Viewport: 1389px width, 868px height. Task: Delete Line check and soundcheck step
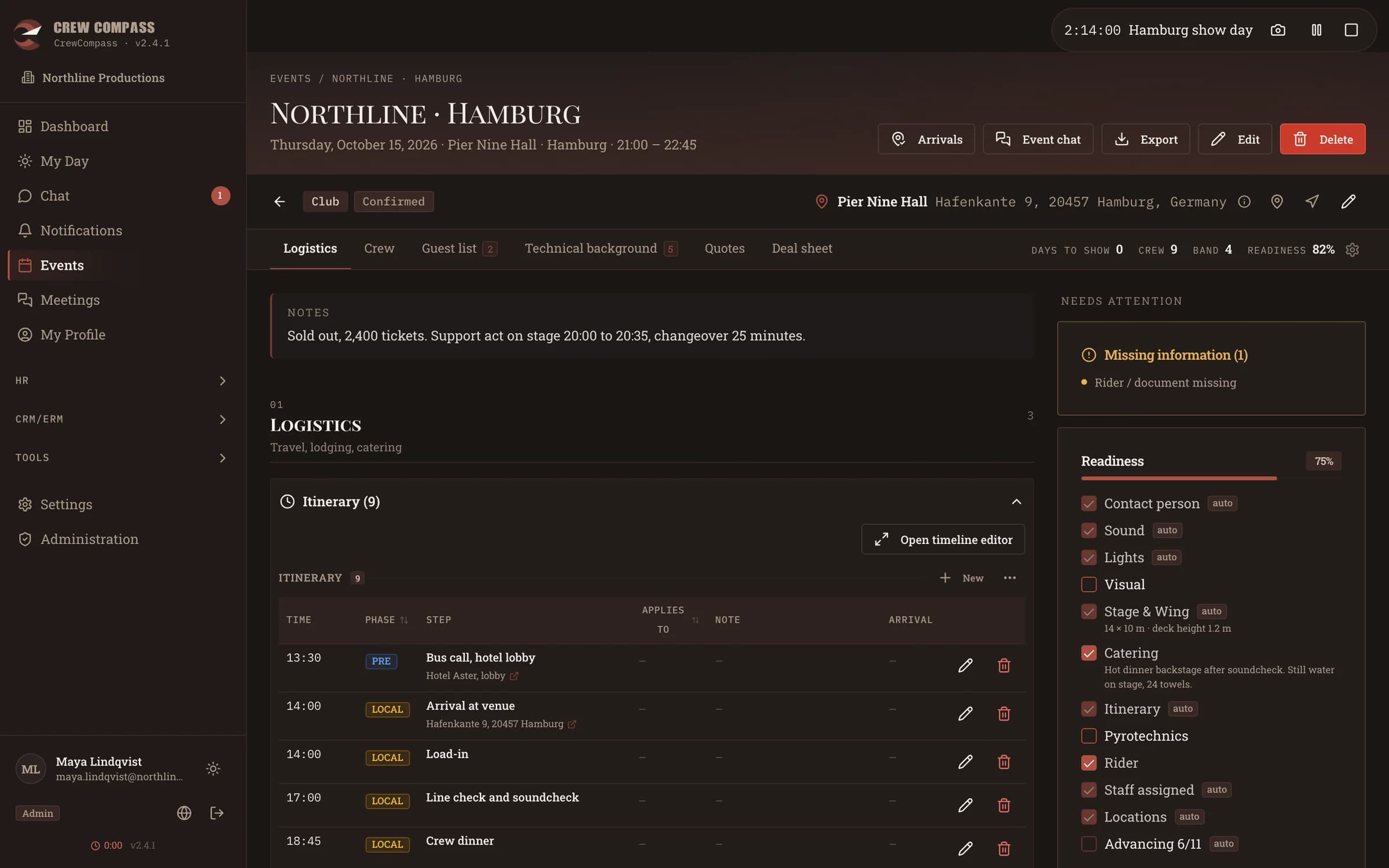point(1004,805)
